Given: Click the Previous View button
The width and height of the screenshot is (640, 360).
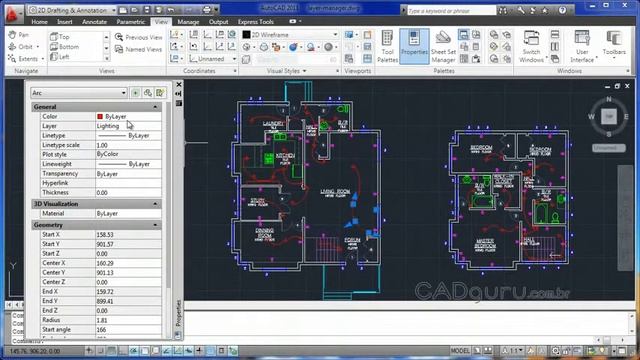Looking at the screenshot, I should 139,37.
